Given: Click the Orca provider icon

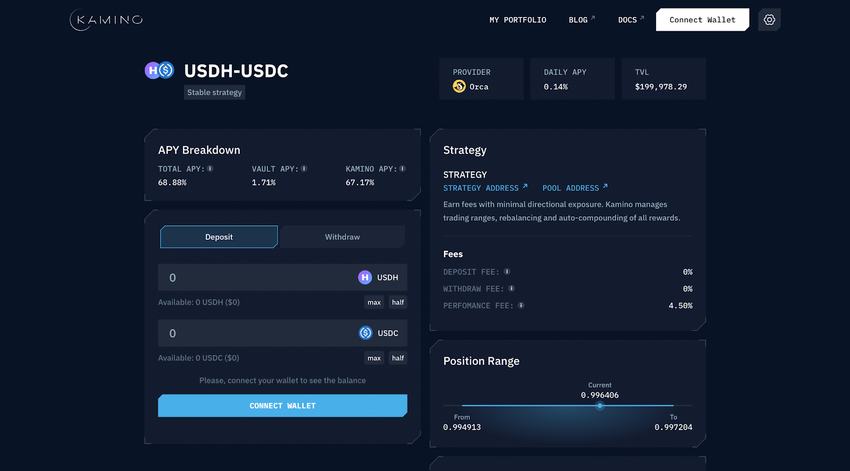Looking at the screenshot, I should pyautogui.click(x=459, y=87).
